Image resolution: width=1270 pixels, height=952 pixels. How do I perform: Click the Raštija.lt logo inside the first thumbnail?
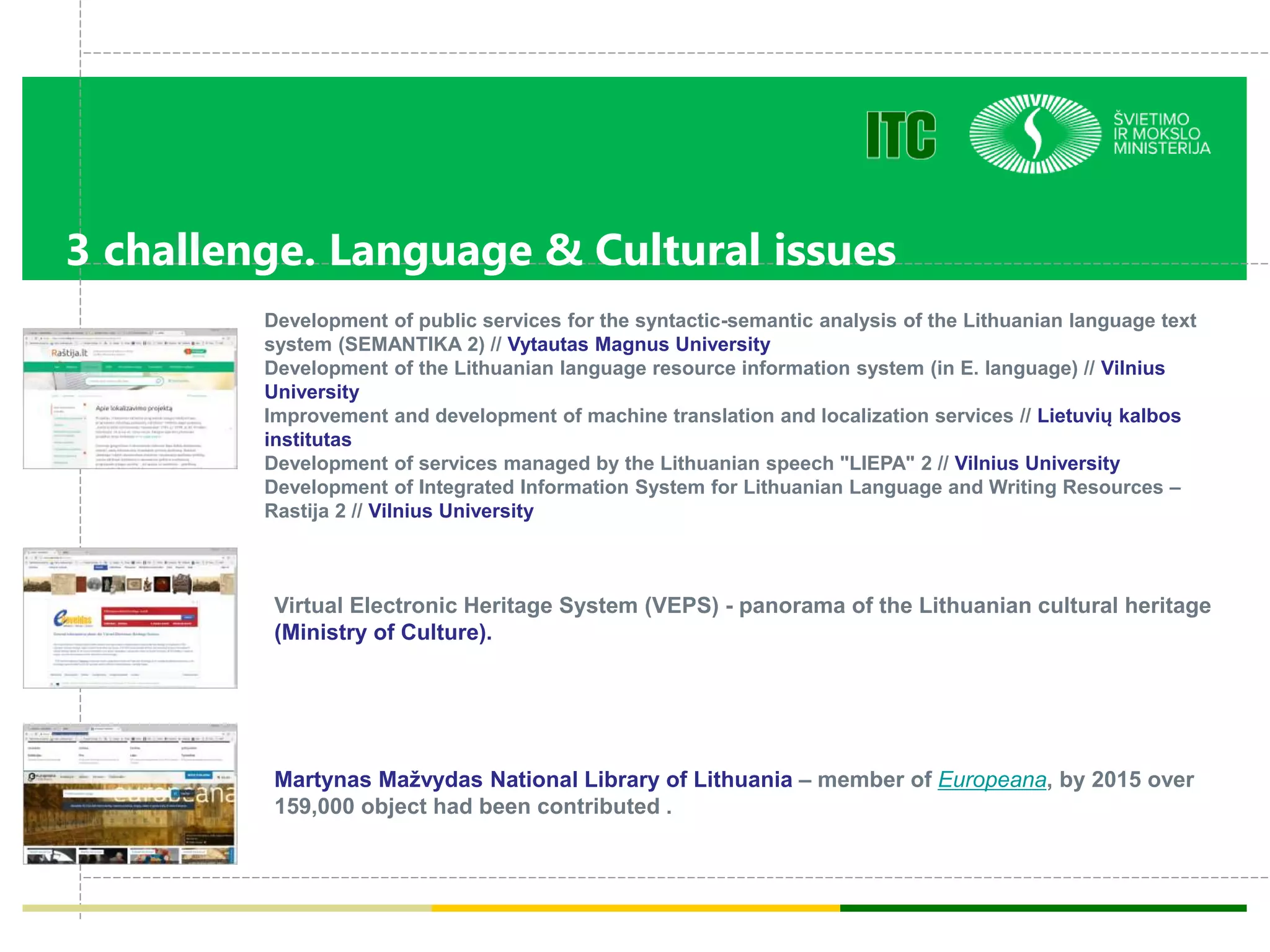[x=69, y=353]
